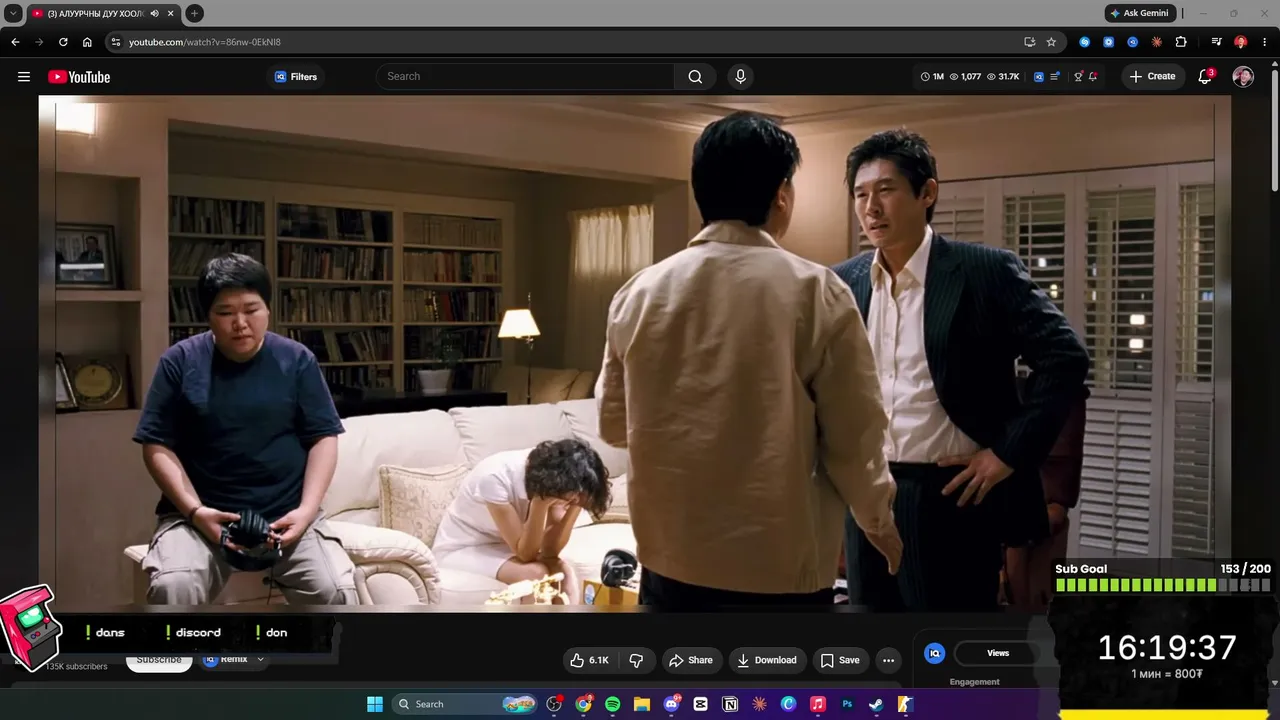
Task: Go to YouTube home via logo
Action: 79,77
